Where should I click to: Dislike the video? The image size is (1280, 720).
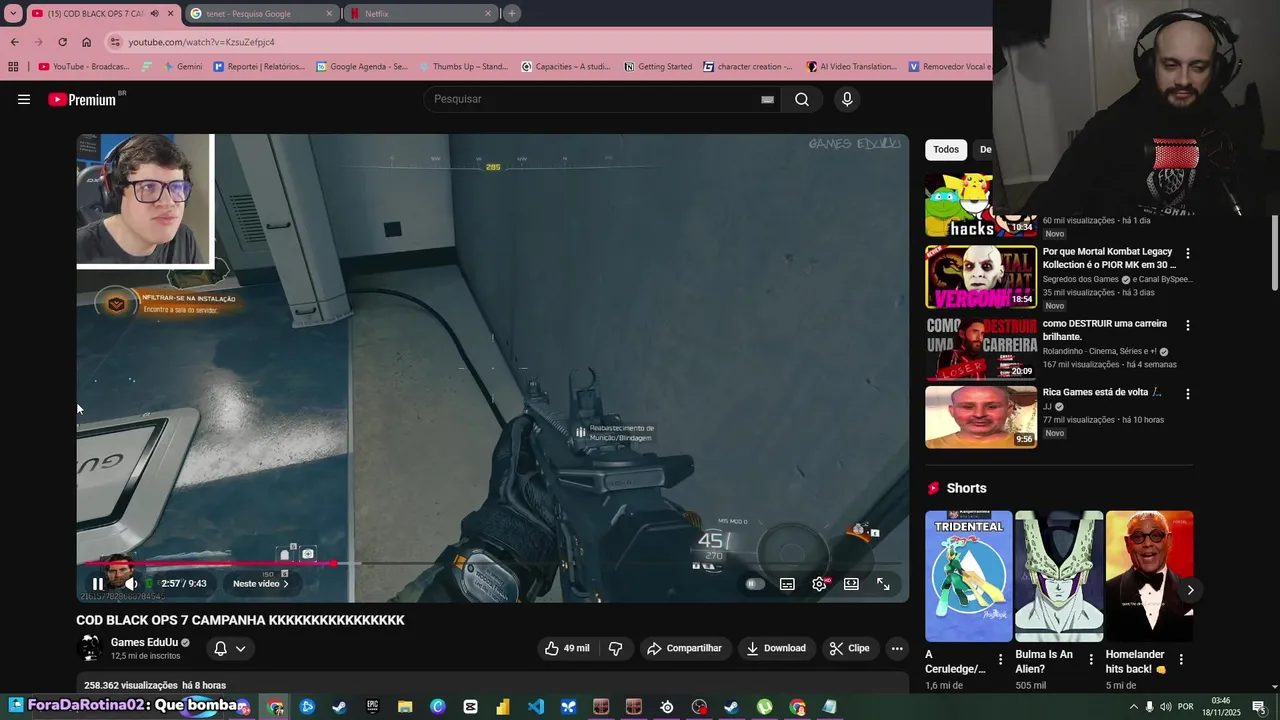tap(615, 648)
